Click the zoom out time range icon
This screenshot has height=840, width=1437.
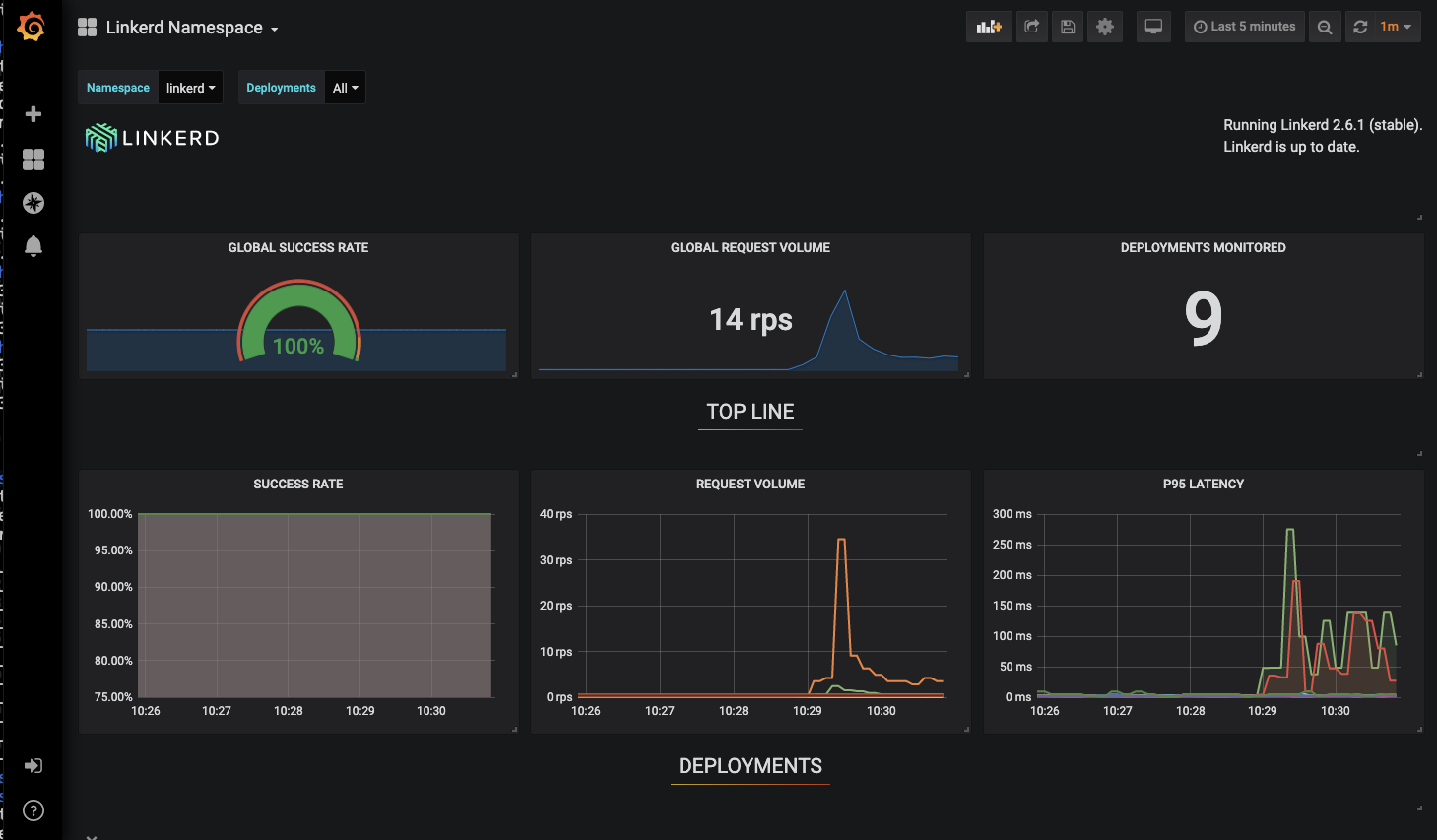click(x=1325, y=27)
